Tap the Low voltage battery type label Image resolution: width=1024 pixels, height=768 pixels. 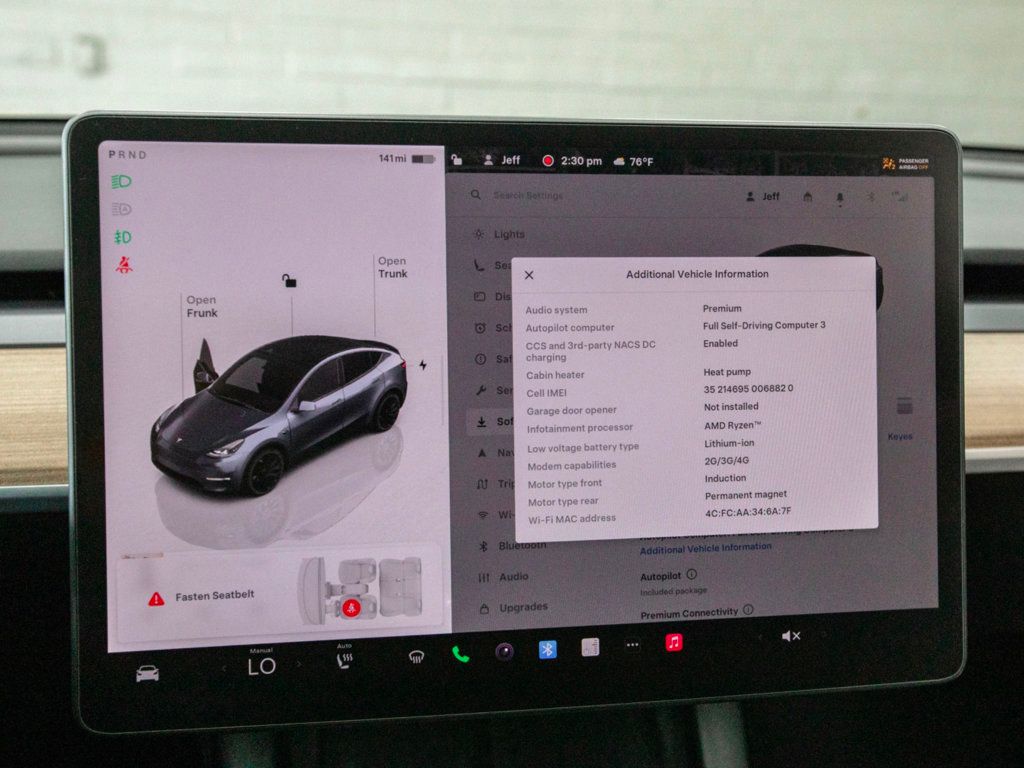pyautogui.click(x=583, y=448)
